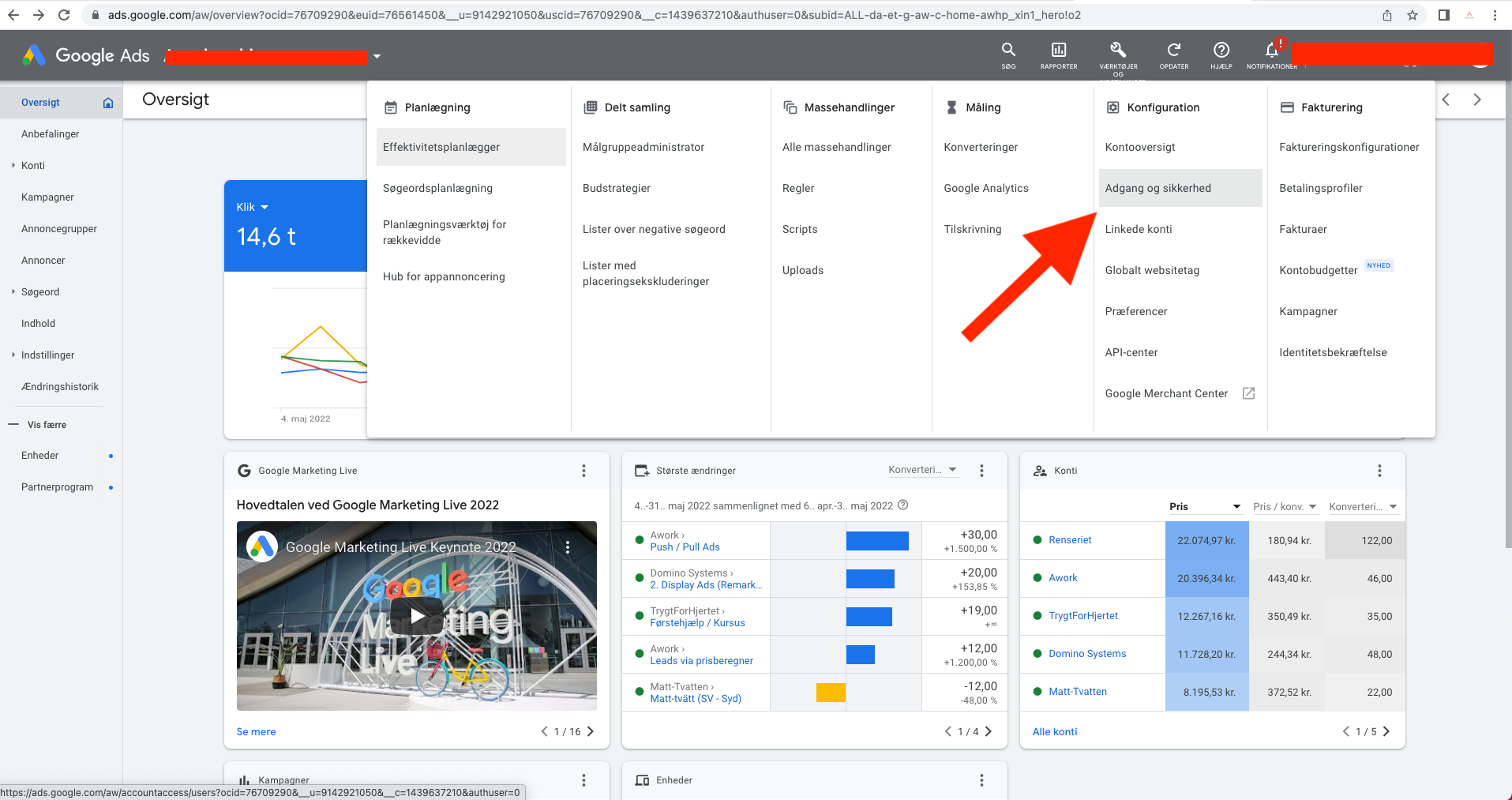Select Konverteringer under Måling
The width and height of the screenshot is (1512, 800).
981,147
